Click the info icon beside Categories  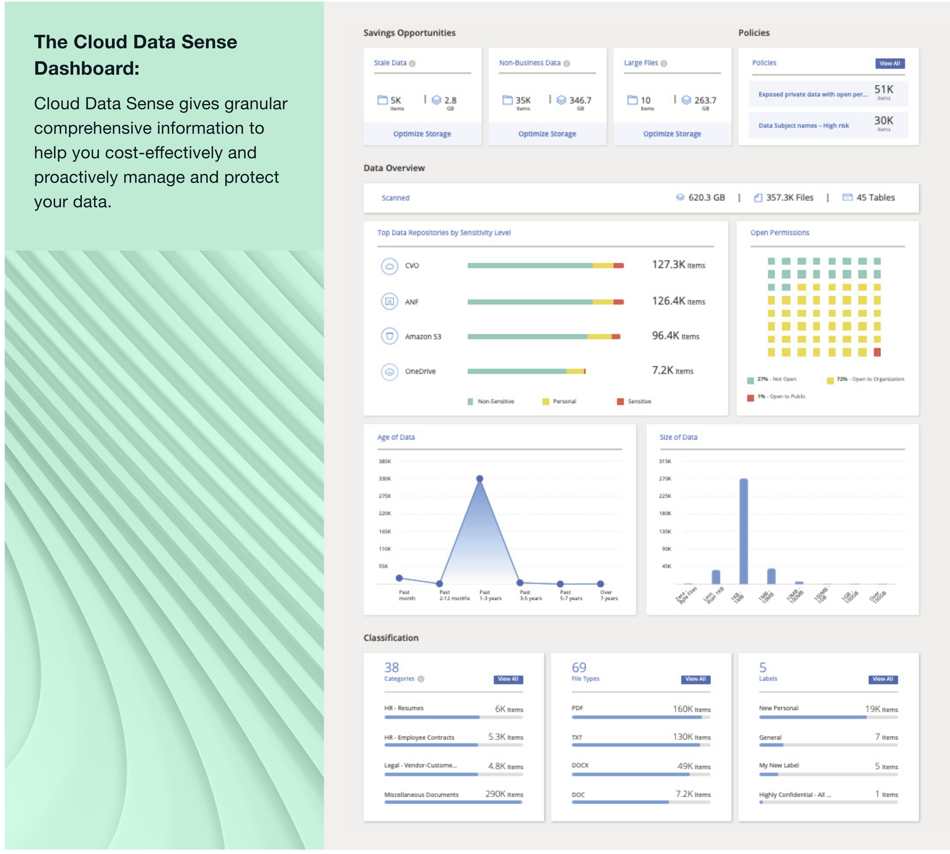(420, 679)
